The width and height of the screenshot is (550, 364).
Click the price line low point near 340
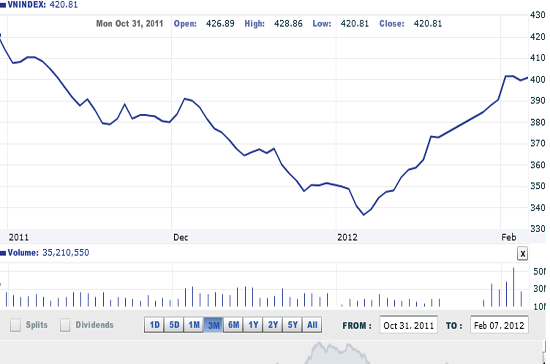tap(364, 215)
